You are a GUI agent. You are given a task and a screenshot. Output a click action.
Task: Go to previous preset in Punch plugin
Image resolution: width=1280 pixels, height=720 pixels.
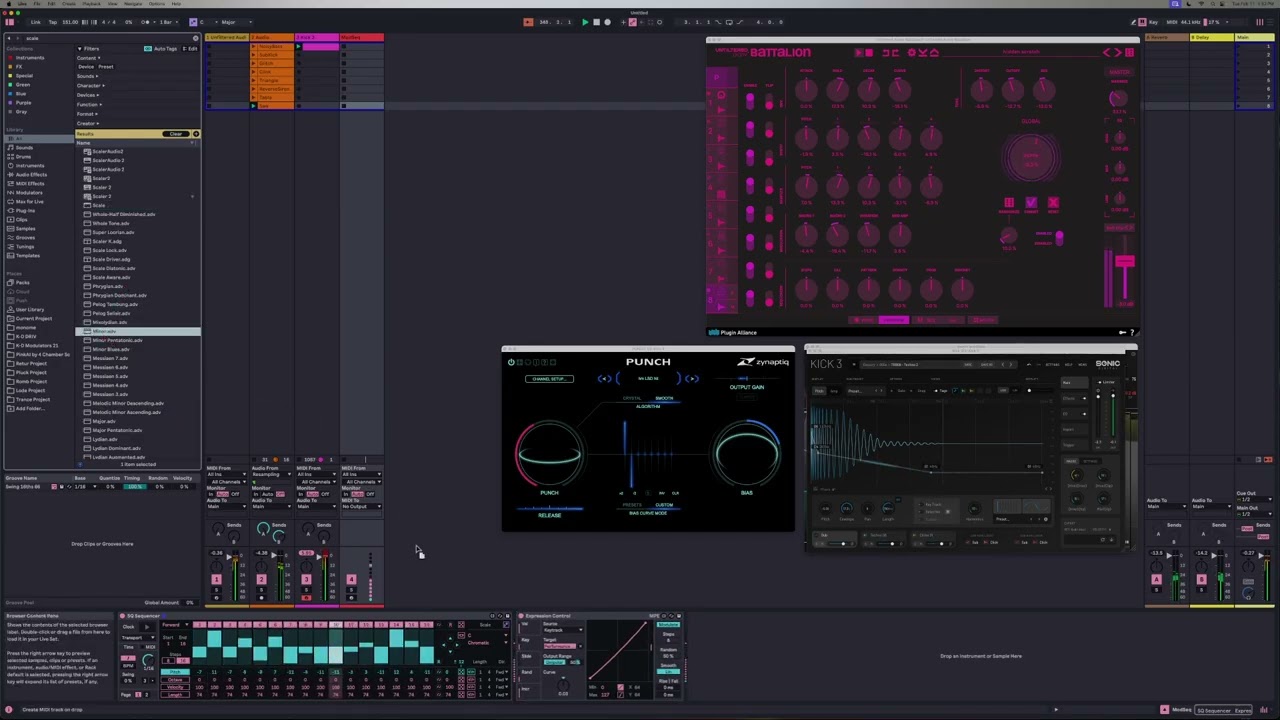coord(604,379)
